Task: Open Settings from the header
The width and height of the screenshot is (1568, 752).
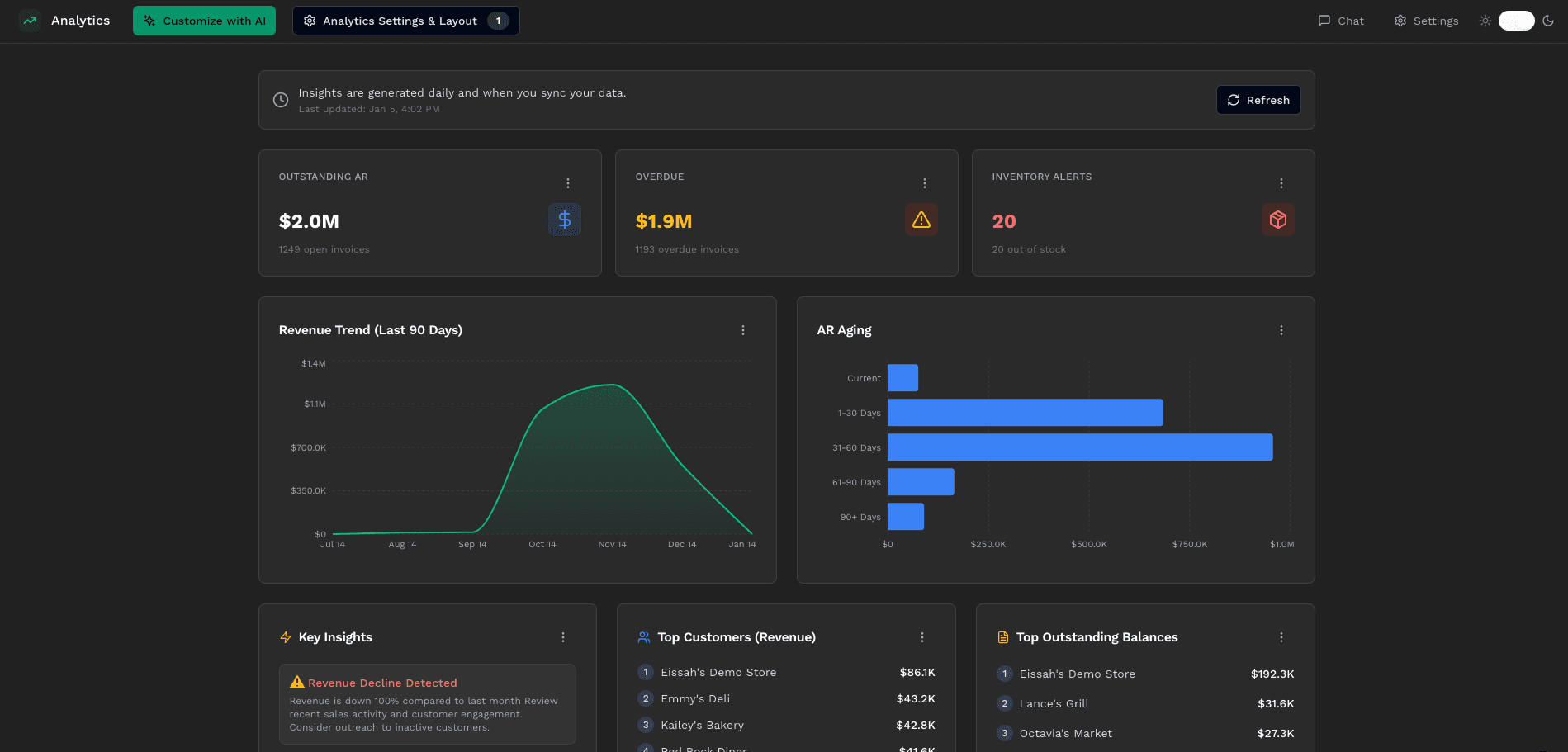Action: tap(1425, 21)
